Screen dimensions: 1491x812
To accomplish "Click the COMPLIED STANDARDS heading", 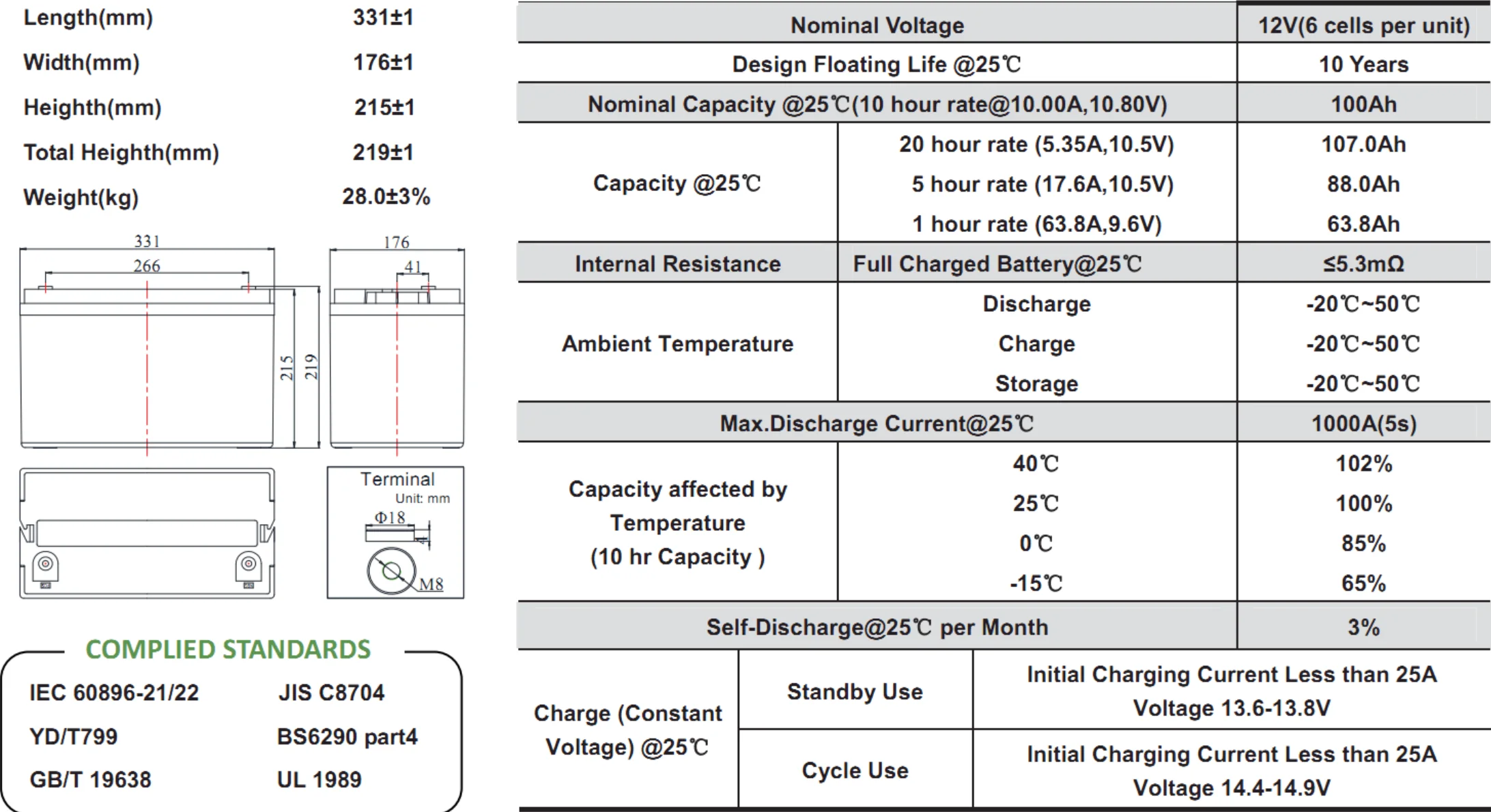I will [x=228, y=650].
